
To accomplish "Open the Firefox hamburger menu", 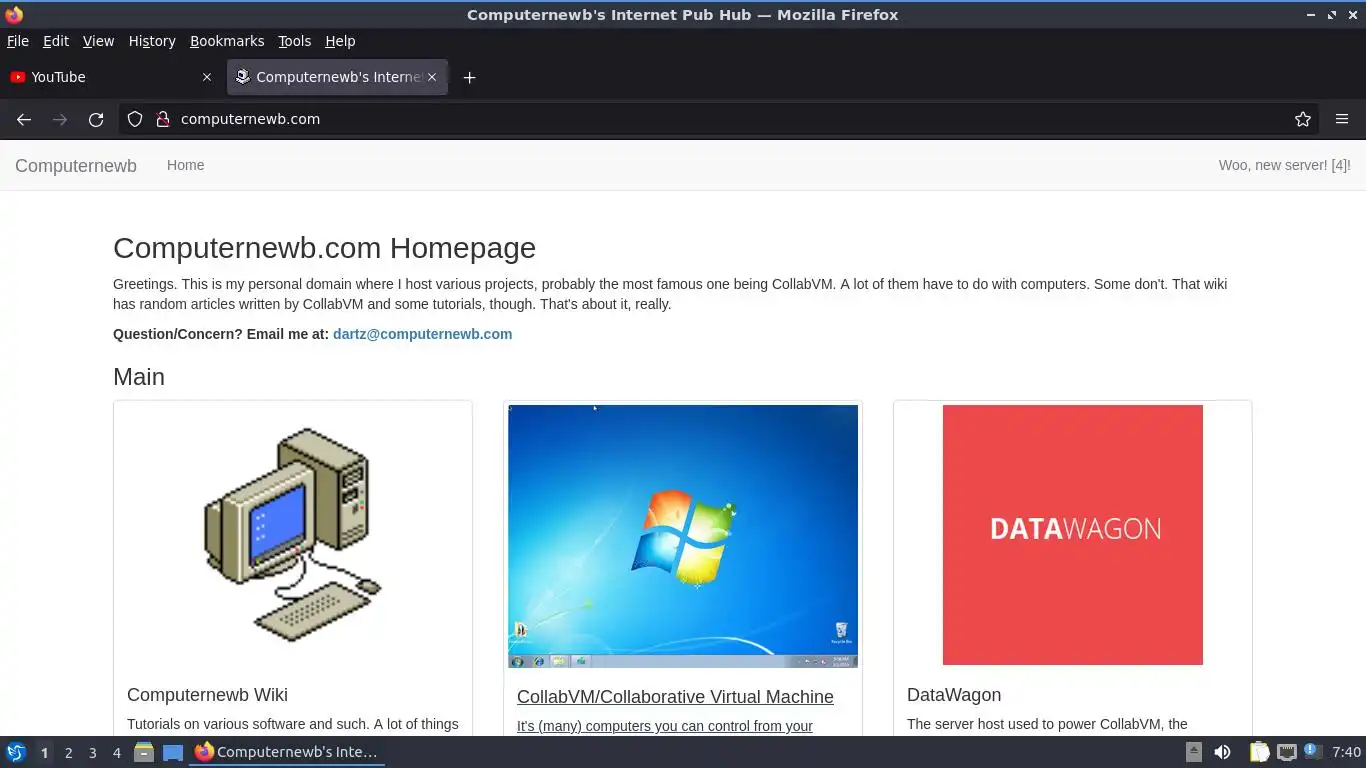I will click(x=1342, y=119).
